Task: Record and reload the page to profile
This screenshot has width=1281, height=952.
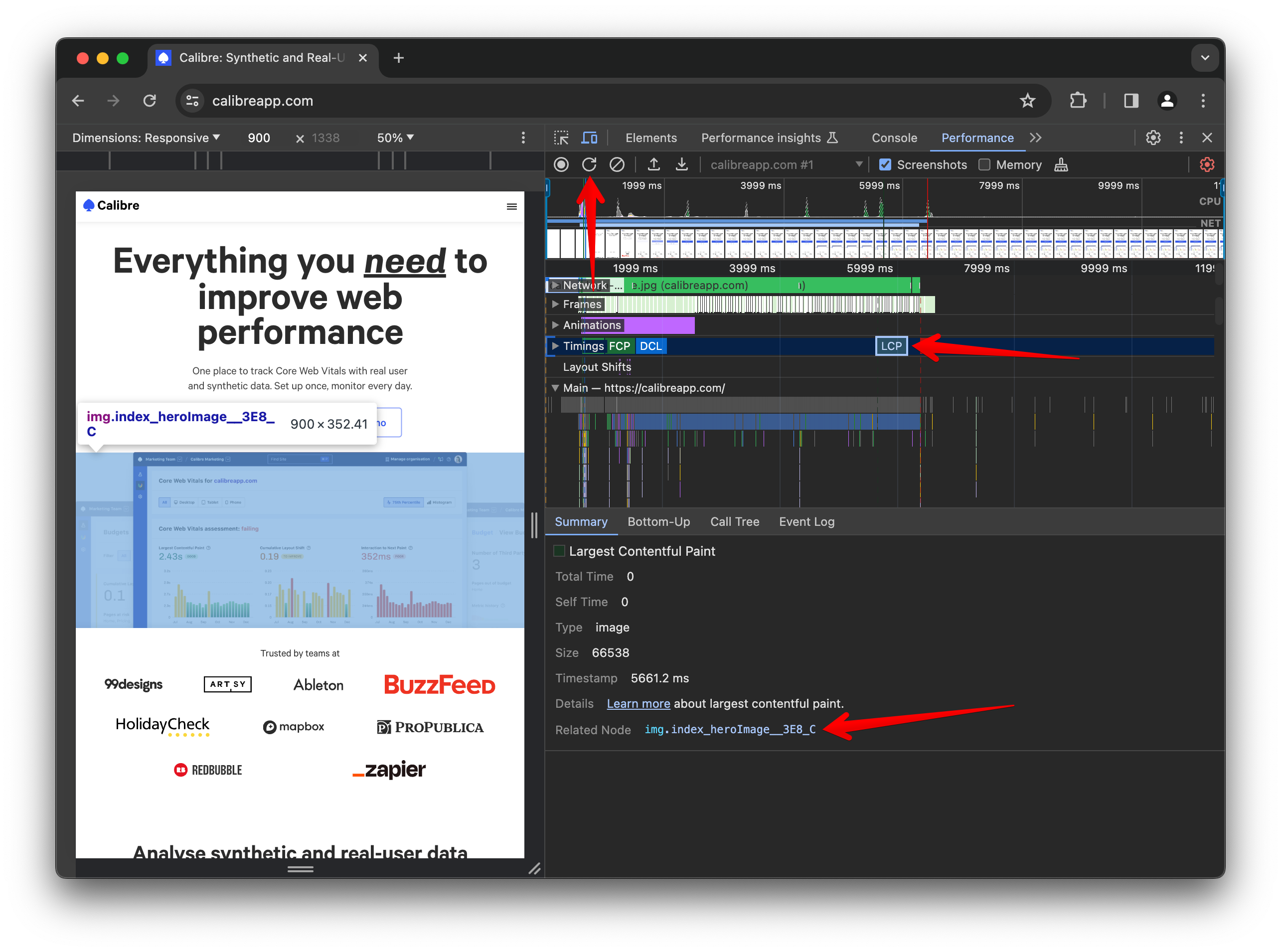Action: coord(589,164)
